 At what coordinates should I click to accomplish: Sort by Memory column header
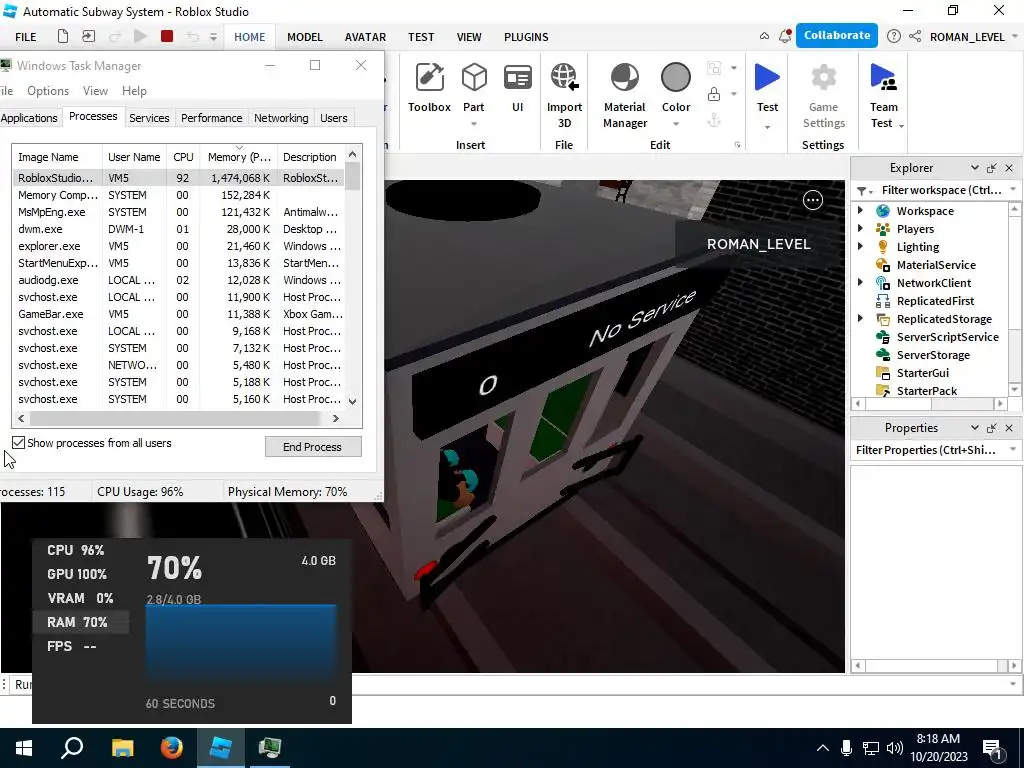238,157
